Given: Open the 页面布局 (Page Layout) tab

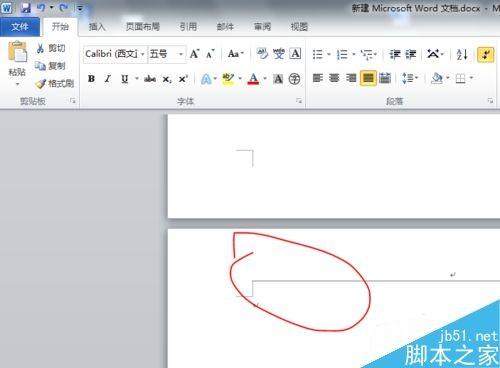Looking at the screenshot, I should 143,27.
